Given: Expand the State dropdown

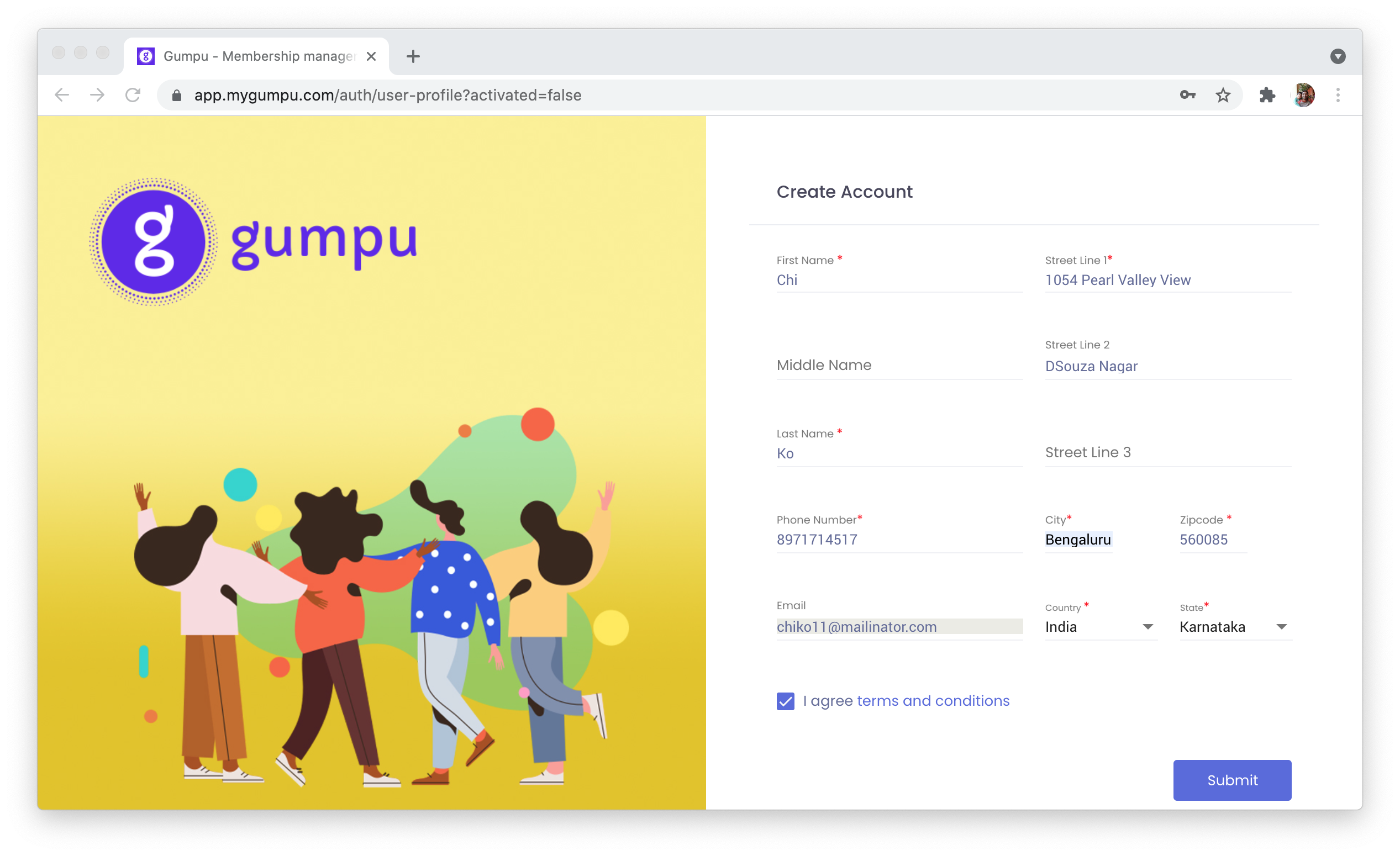Looking at the screenshot, I should 1236,626.
